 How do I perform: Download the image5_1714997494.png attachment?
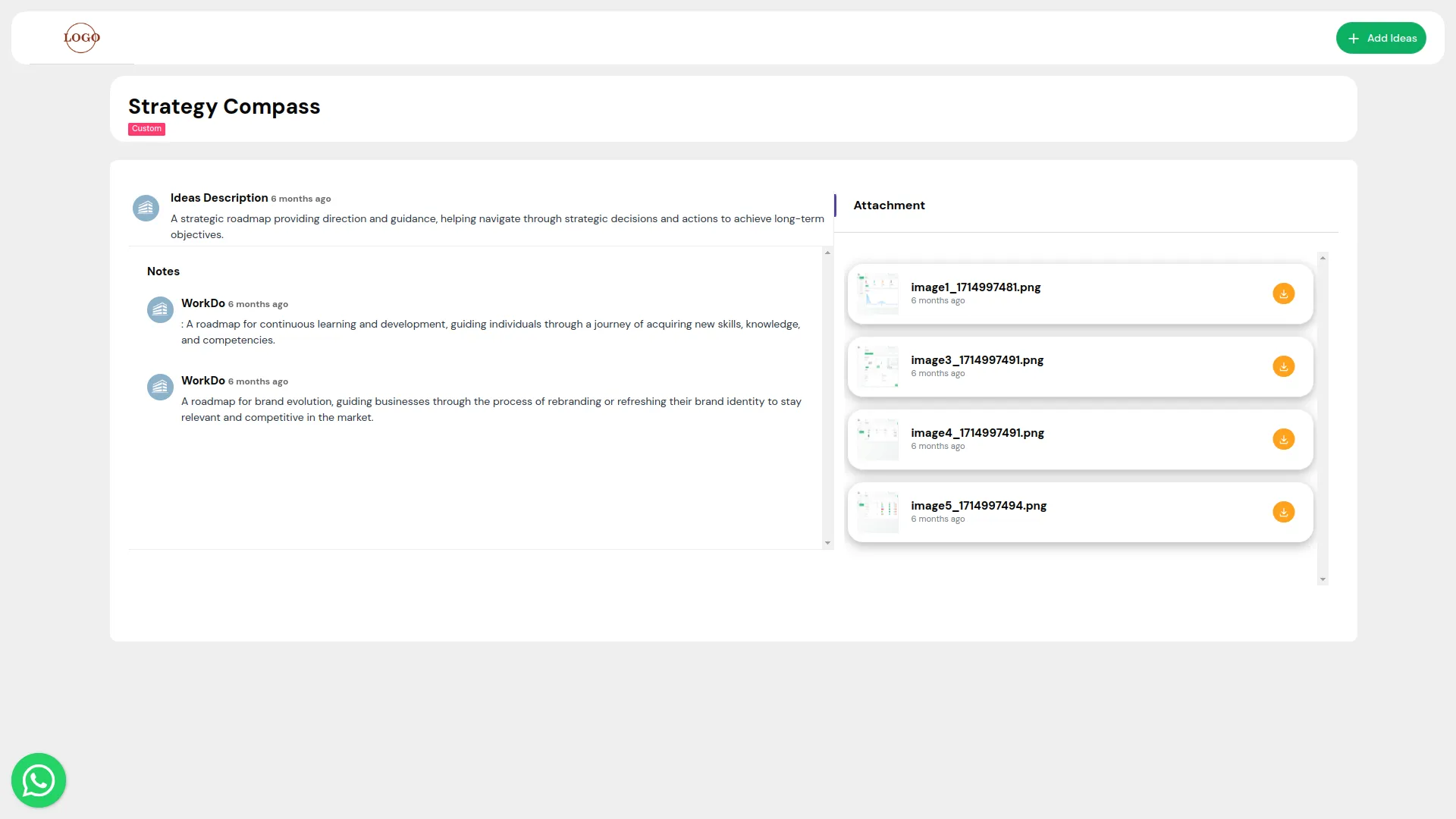(x=1282, y=512)
